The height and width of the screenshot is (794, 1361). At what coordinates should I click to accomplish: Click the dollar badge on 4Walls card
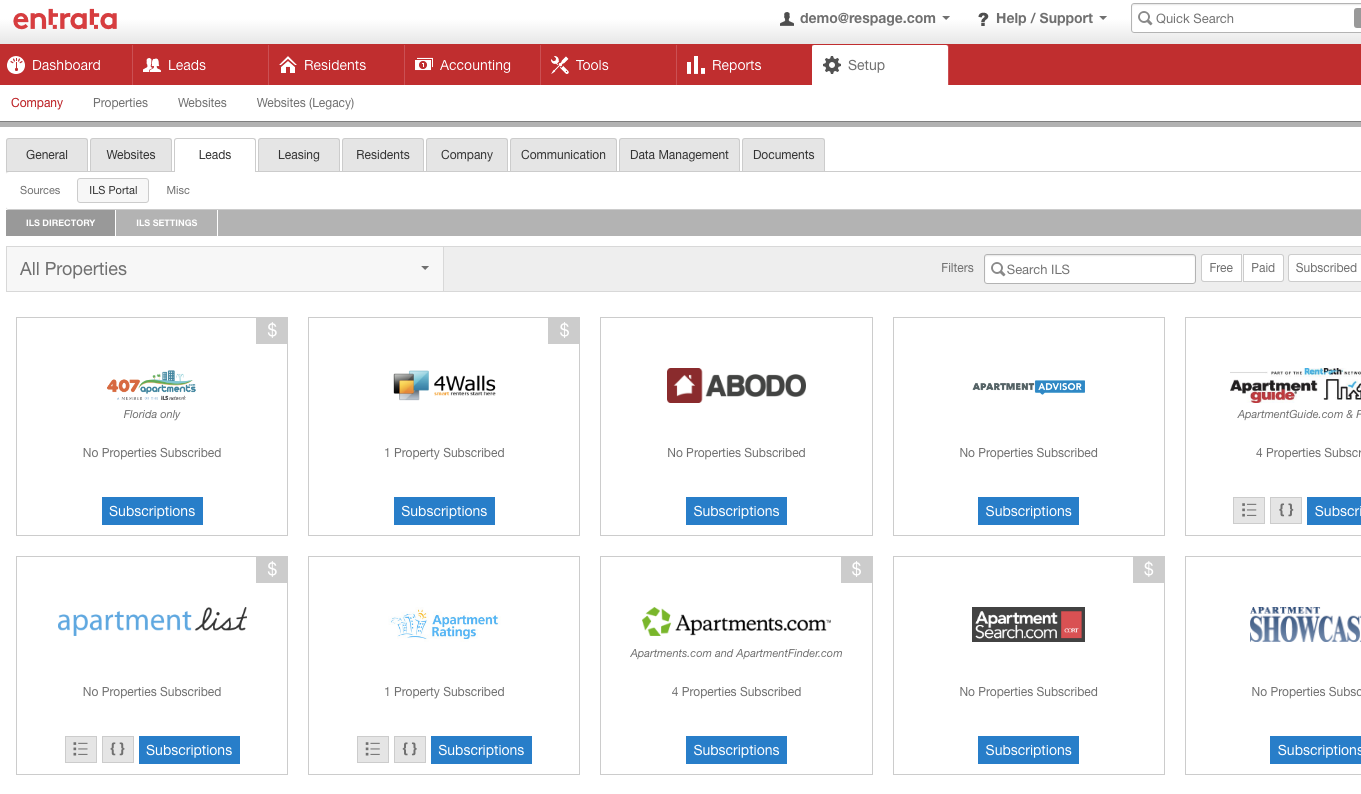(x=564, y=331)
